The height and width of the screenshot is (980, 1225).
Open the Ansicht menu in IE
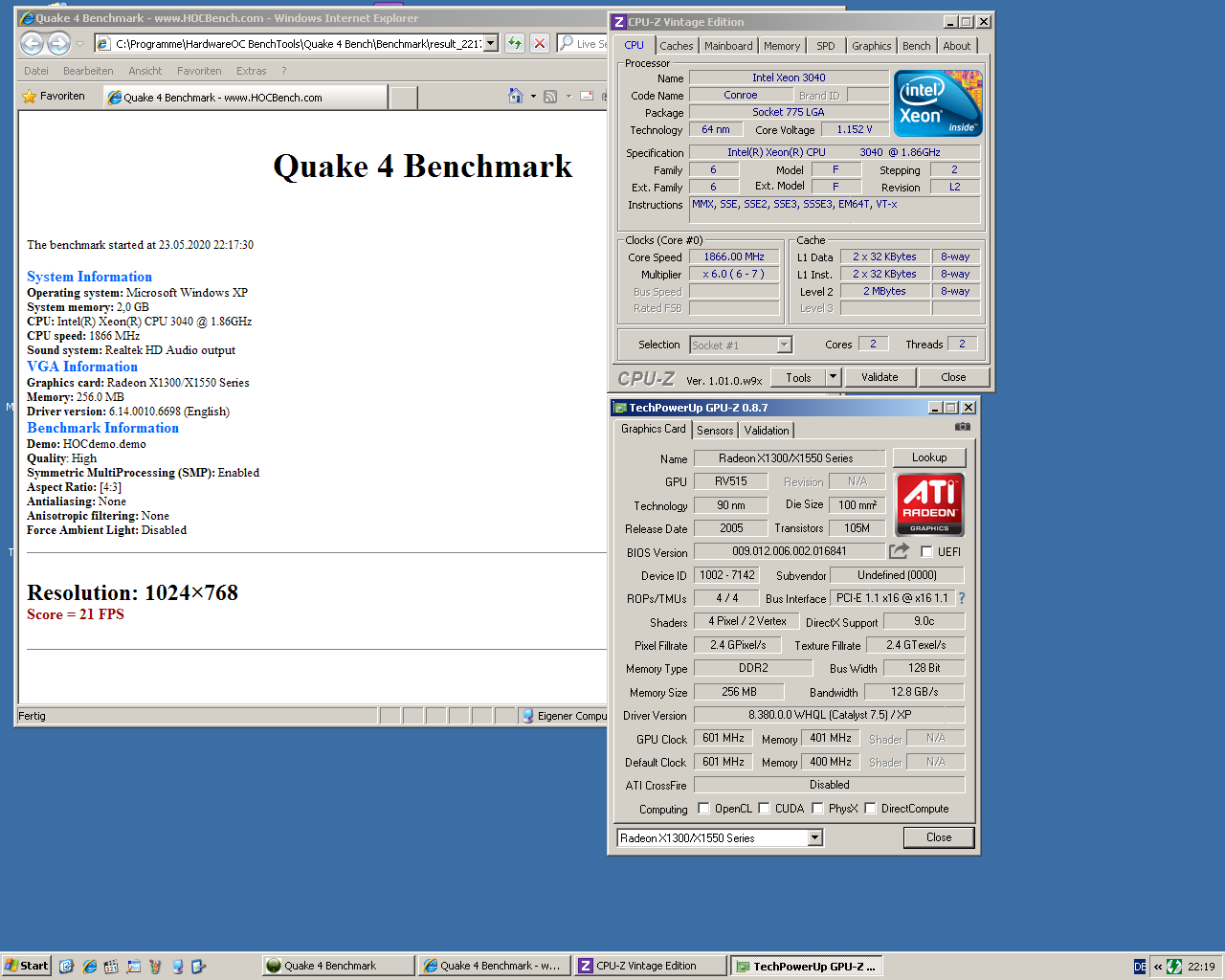pos(145,71)
